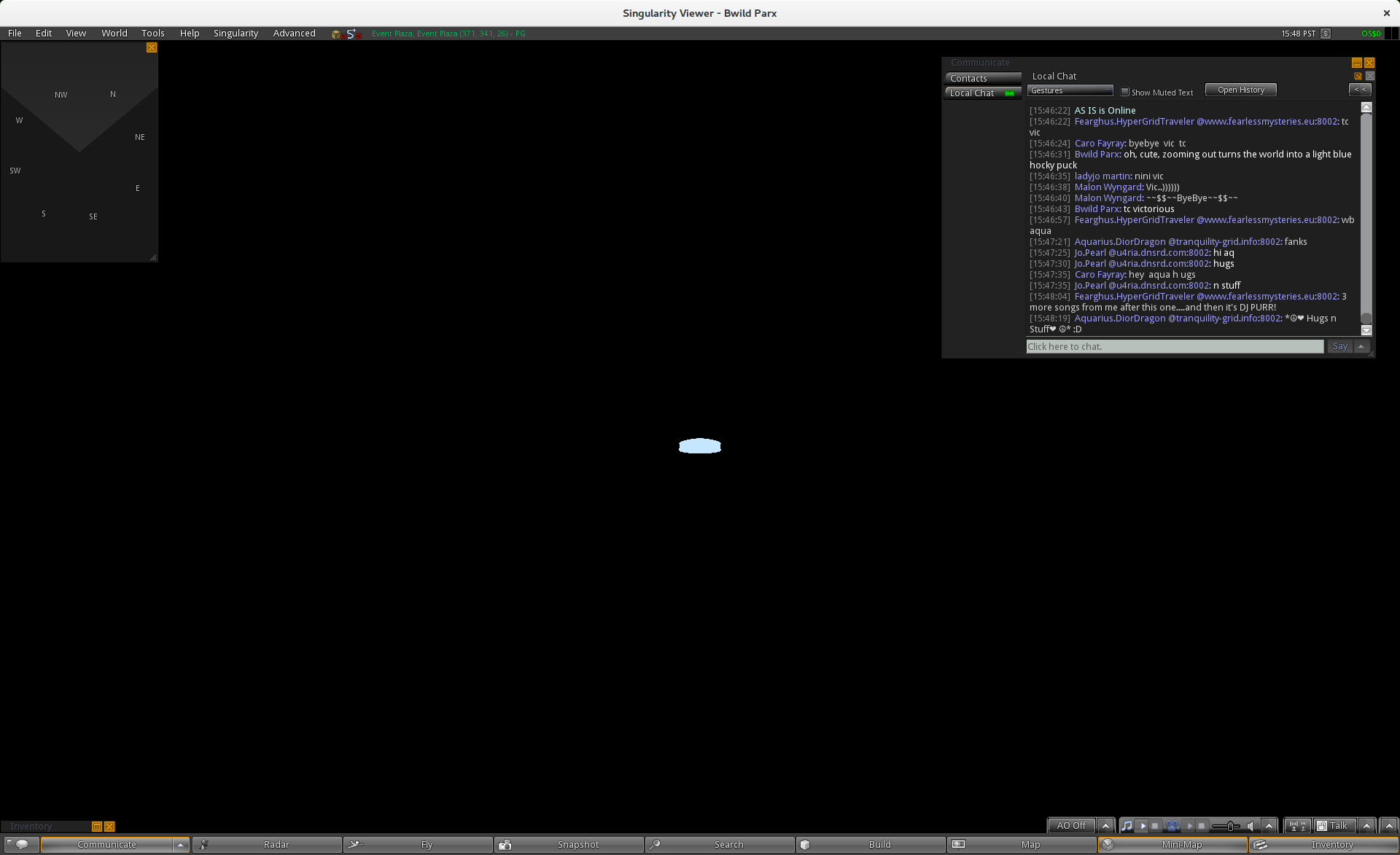Minimize the Communicate window
Image resolution: width=1400 pixels, height=855 pixels.
pyautogui.click(x=1357, y=63)
